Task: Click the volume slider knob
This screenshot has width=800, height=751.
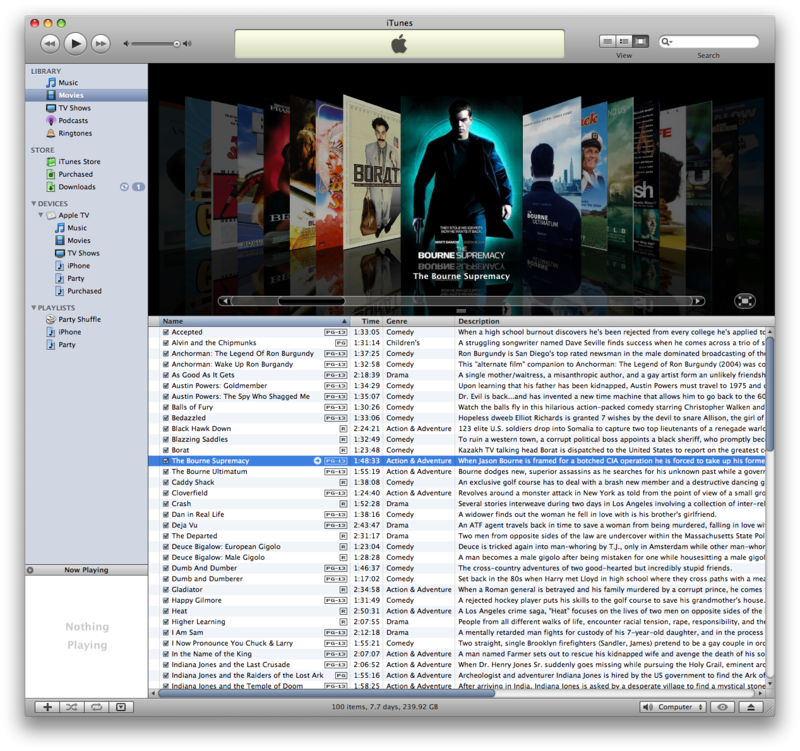Action: 177,44
